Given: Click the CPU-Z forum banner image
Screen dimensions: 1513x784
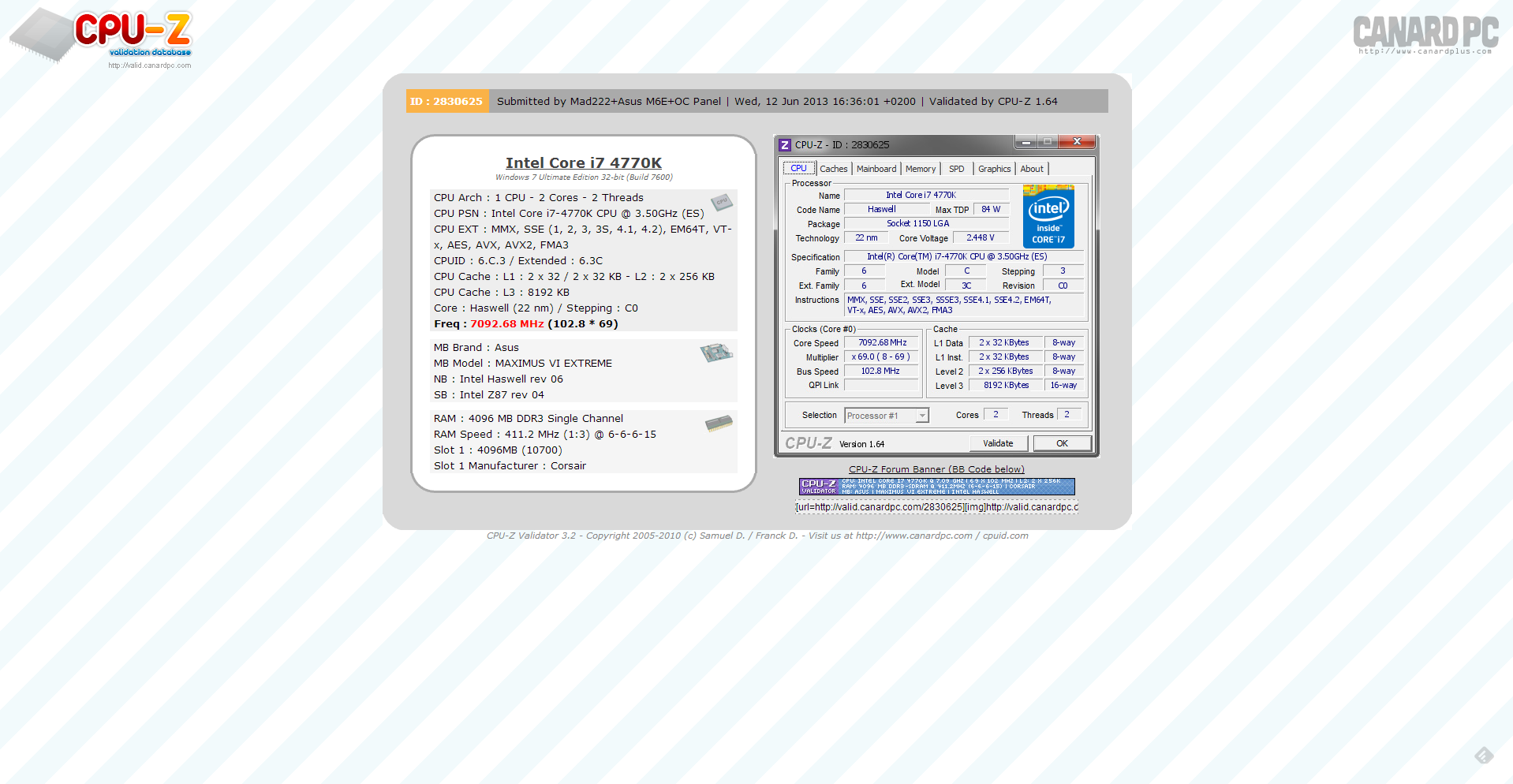Looking at the screenshot, I should click(936, 487).
